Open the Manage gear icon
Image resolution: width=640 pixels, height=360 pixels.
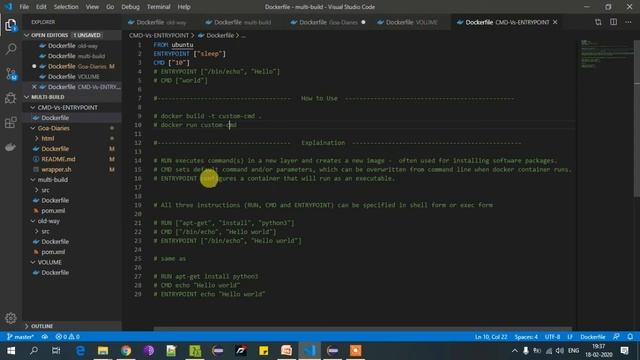point(11,318)
